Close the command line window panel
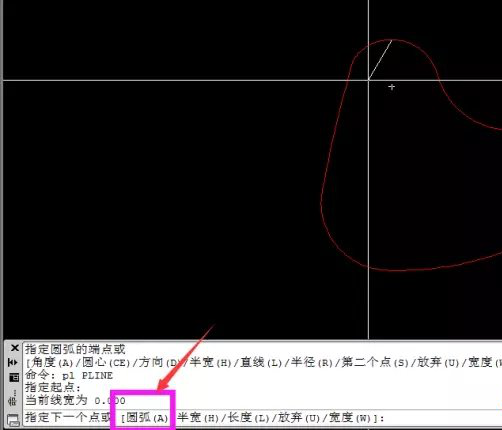 point(14,348)
